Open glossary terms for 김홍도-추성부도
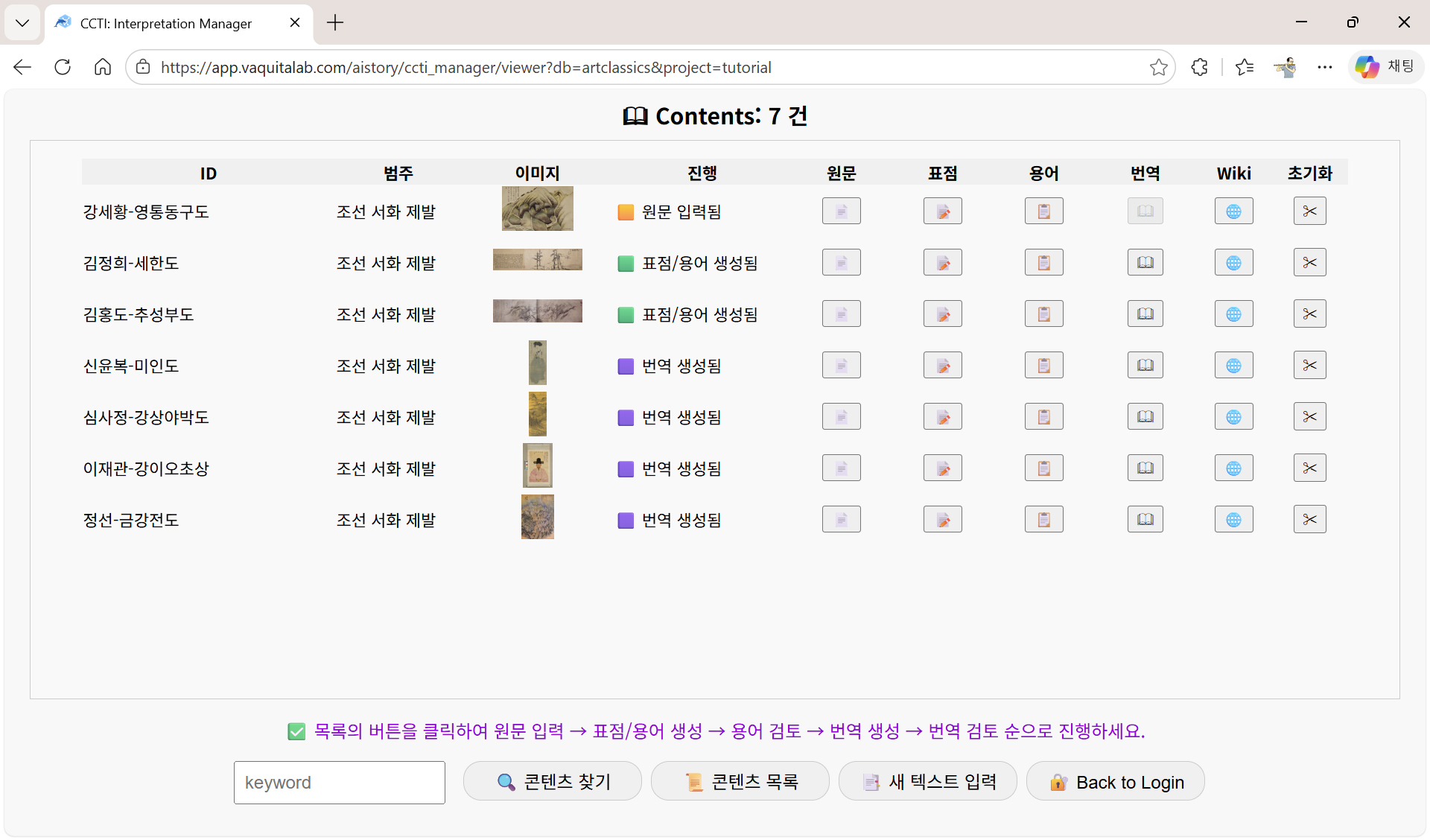The height and width of the screenshot is (840, 1430). tap(1043, 314)
